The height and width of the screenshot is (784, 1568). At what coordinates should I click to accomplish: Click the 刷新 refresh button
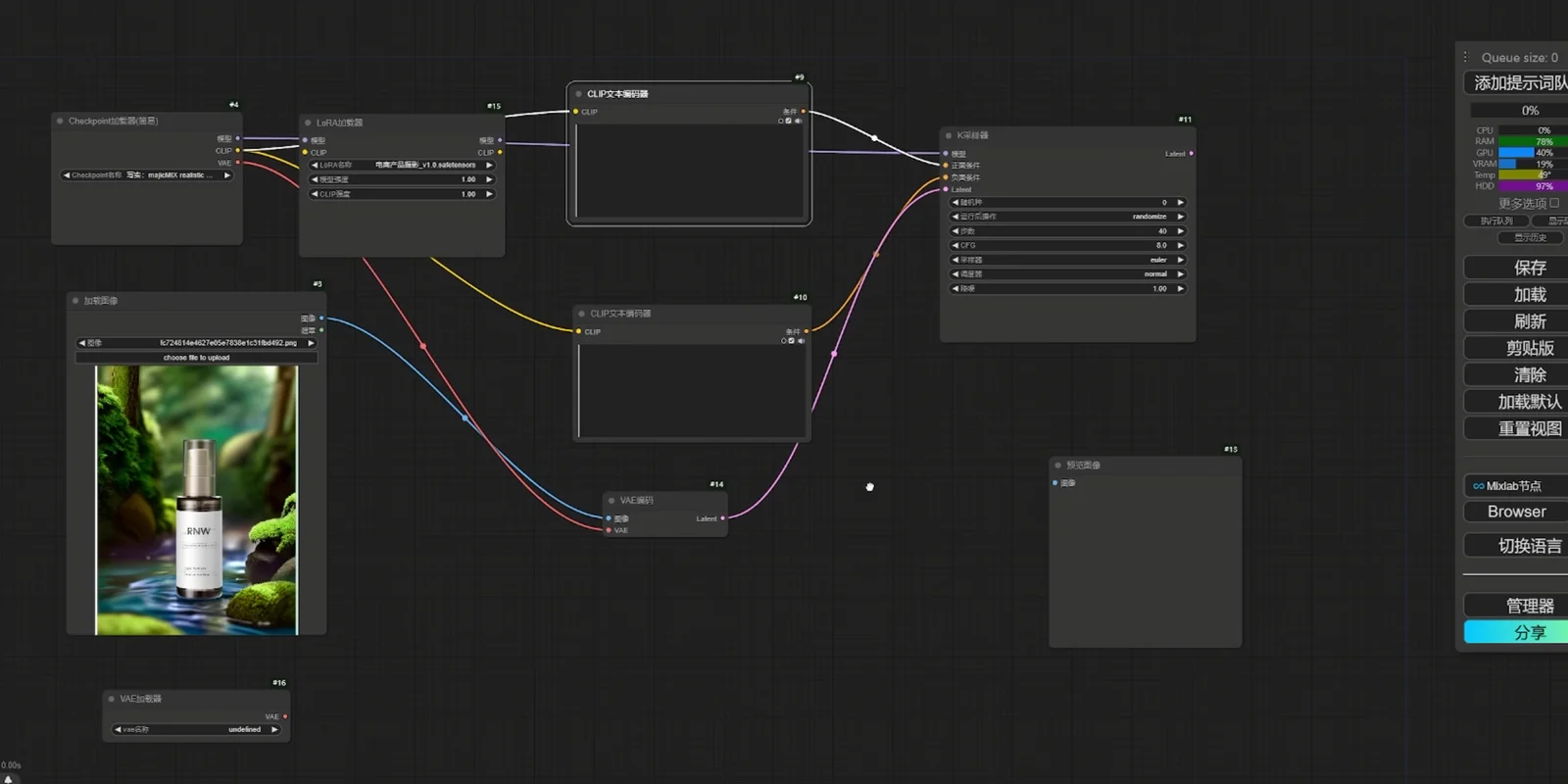point(1517,321)
